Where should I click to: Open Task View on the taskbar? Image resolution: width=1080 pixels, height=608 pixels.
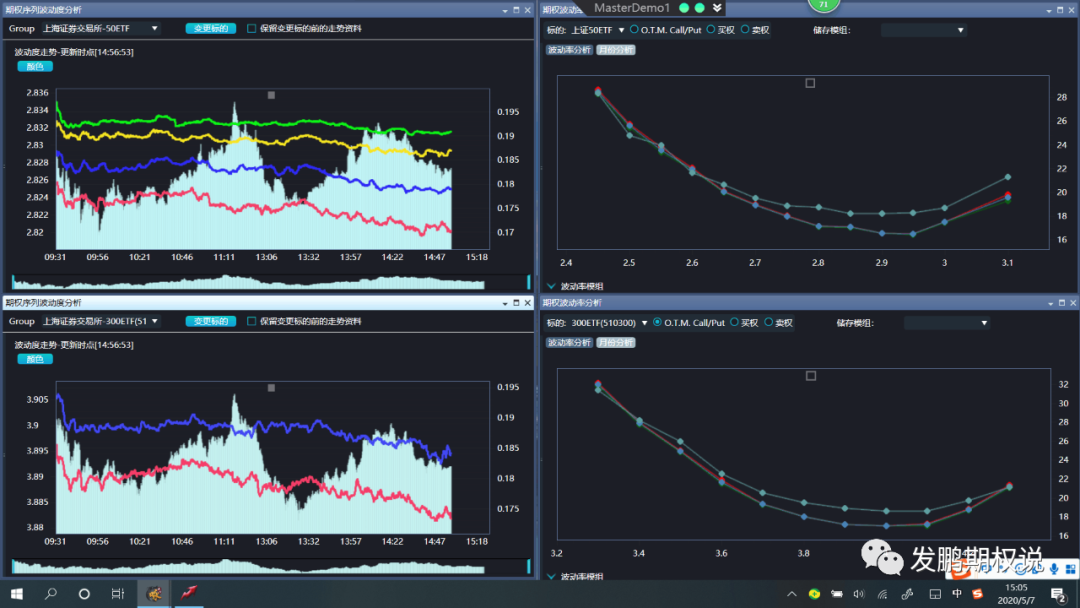(118, 594)
